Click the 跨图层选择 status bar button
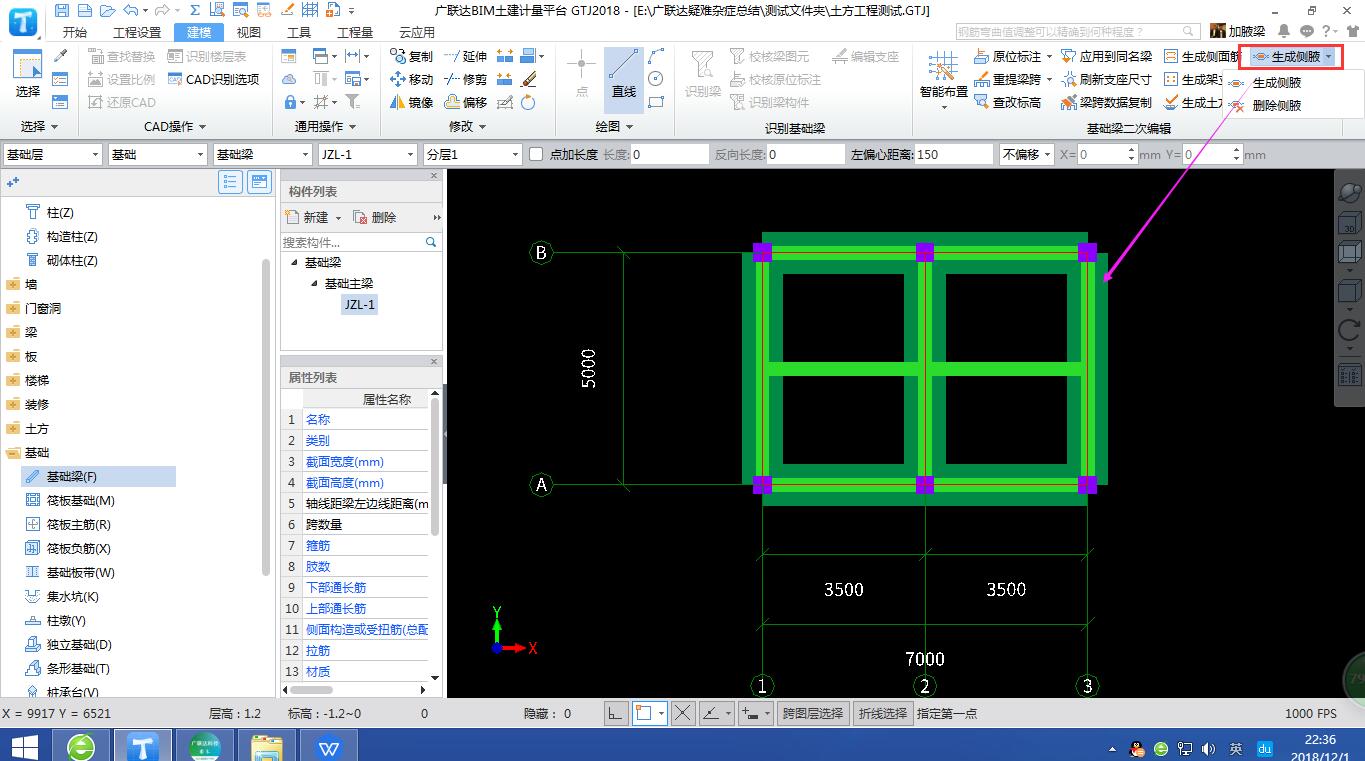1365x761 pixels. (813, 713)
